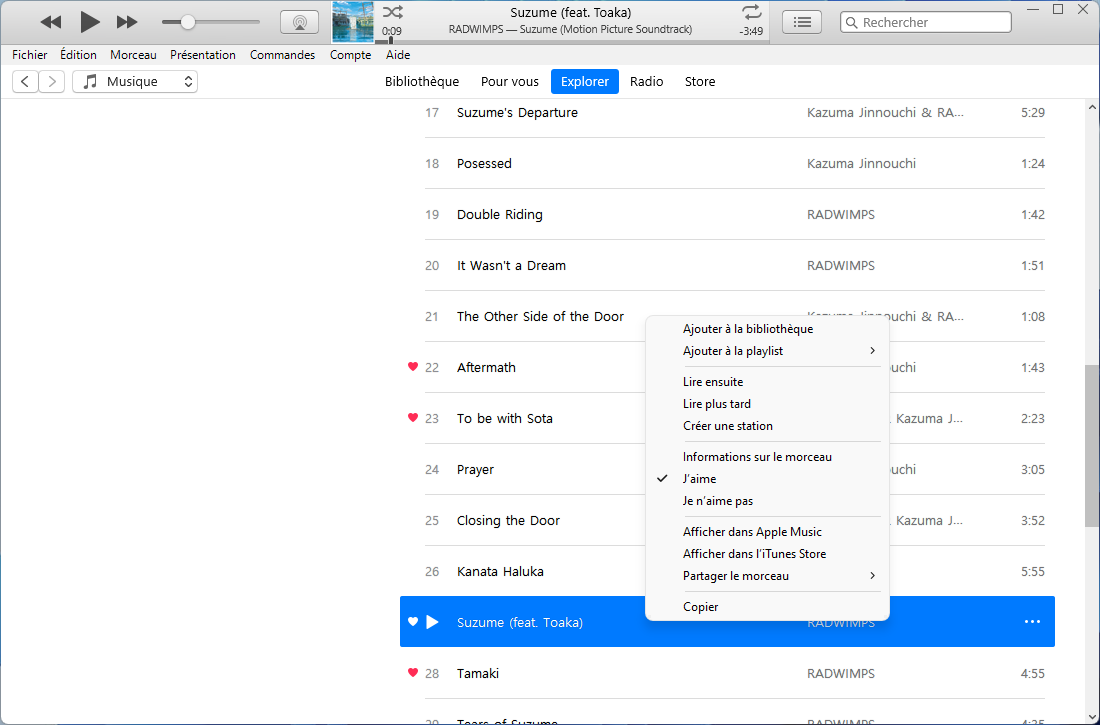Open the Présentation menu
1100x725 pixels.
pyautogui.click(x=203, y=55)
